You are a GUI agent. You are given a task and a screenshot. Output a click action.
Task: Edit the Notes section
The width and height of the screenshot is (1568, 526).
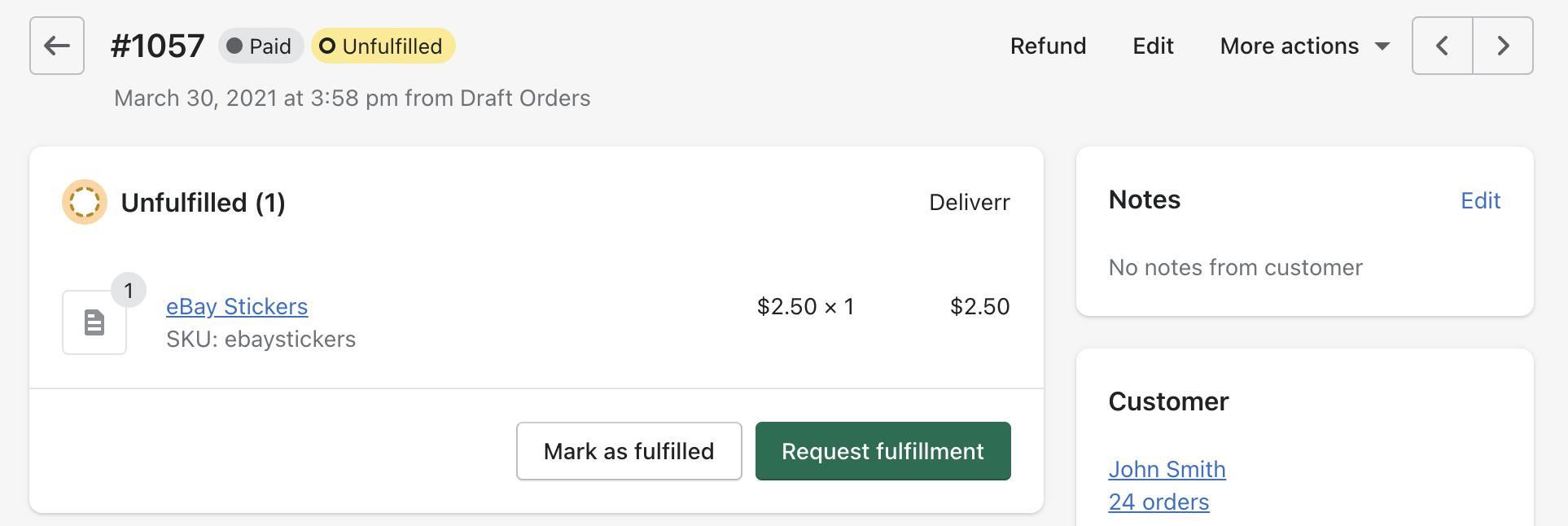1480,201
